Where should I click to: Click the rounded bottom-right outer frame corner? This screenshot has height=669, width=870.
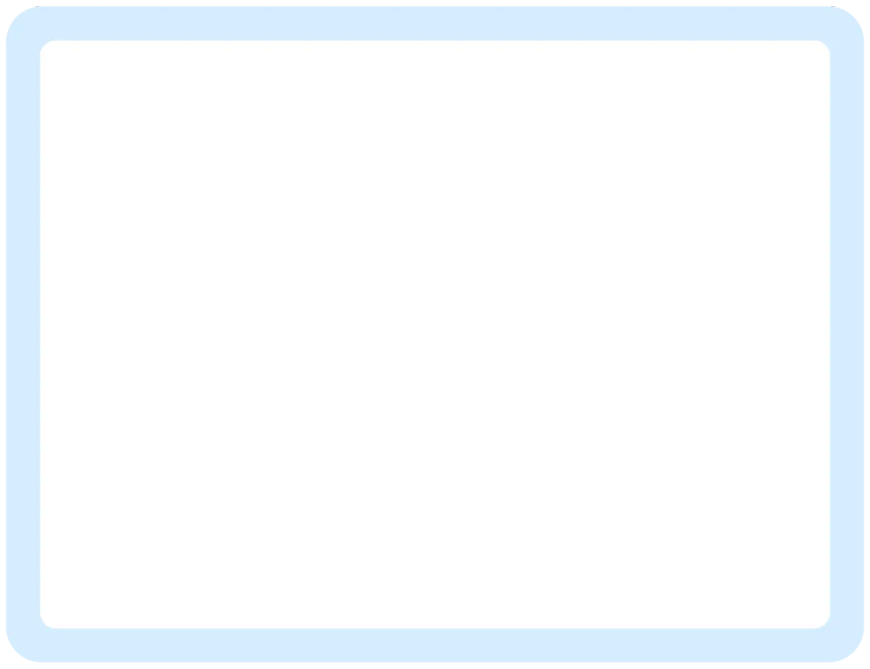click(x=852, y=651)
